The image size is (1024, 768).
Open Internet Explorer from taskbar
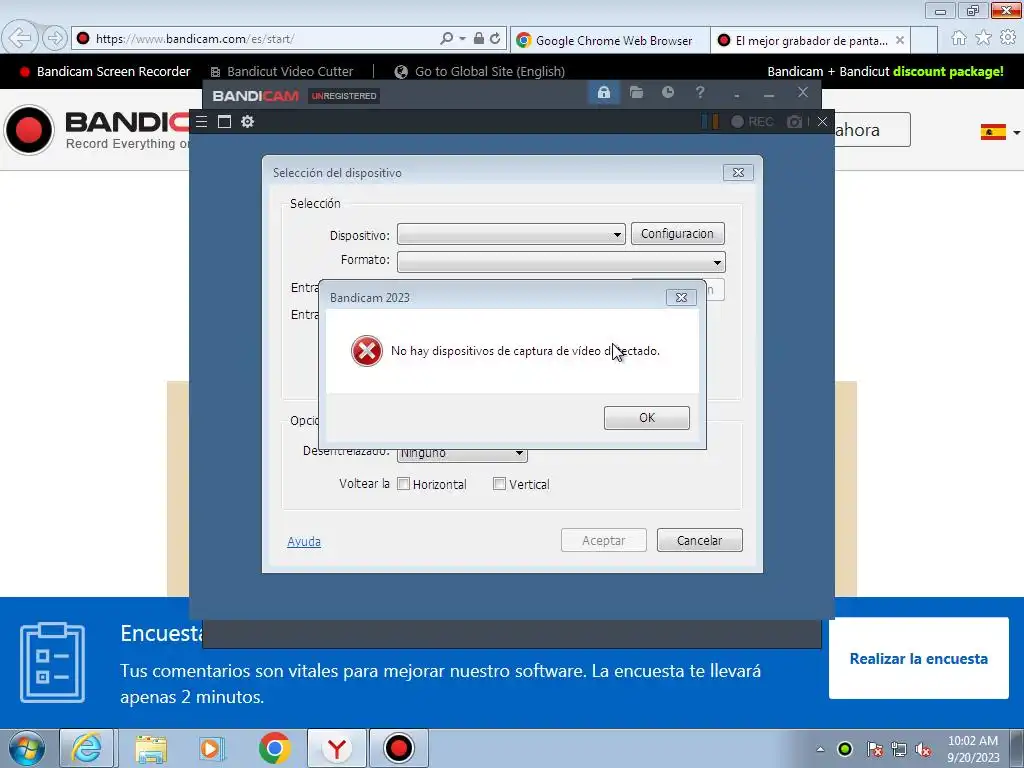(x=87, y=748)
